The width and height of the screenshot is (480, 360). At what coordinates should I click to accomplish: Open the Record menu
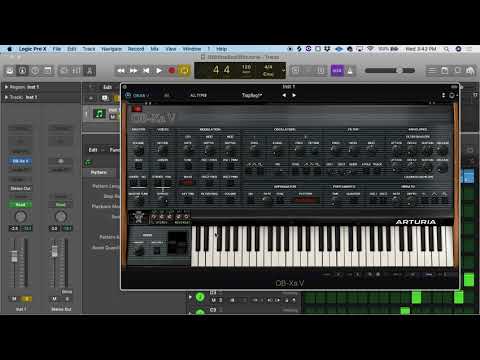[136, 49]
